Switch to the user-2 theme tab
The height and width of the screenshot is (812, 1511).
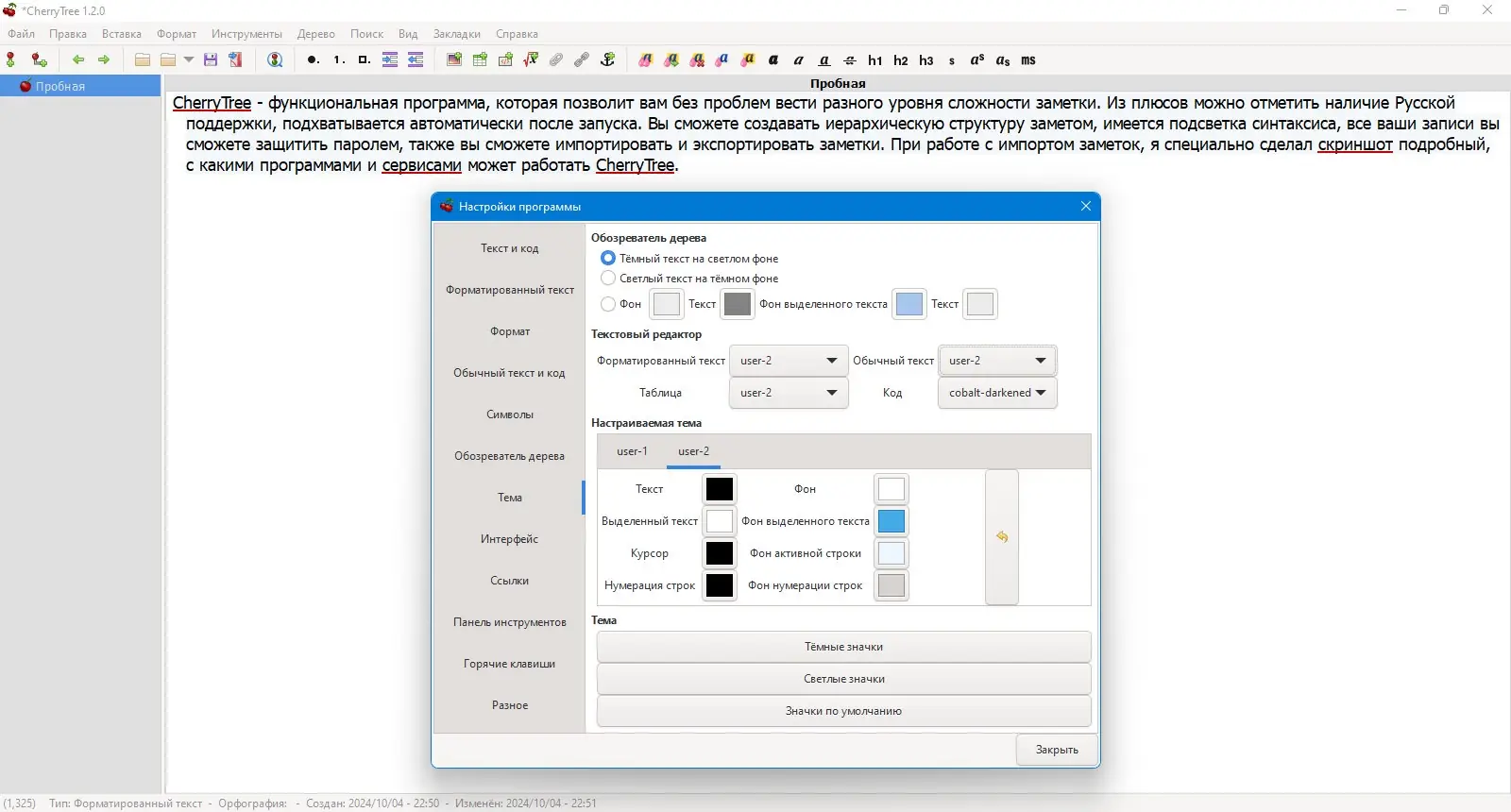693,451
